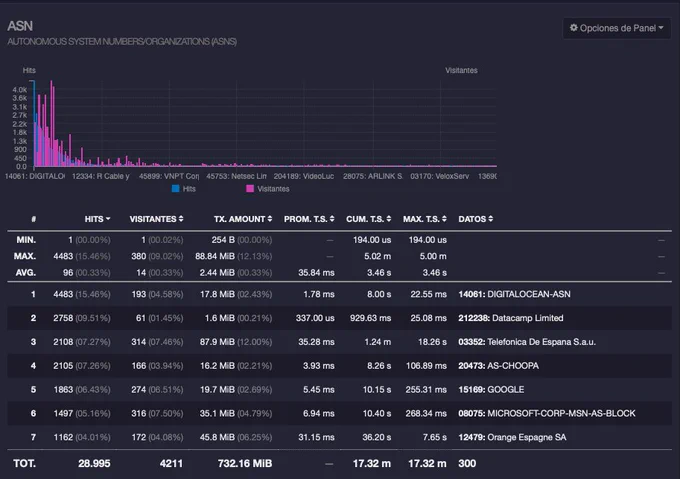Viewport: 680px width, 479px height.
Task: Click the gear icon in Opciones de Panel
Action: click(x=573, y=28)
